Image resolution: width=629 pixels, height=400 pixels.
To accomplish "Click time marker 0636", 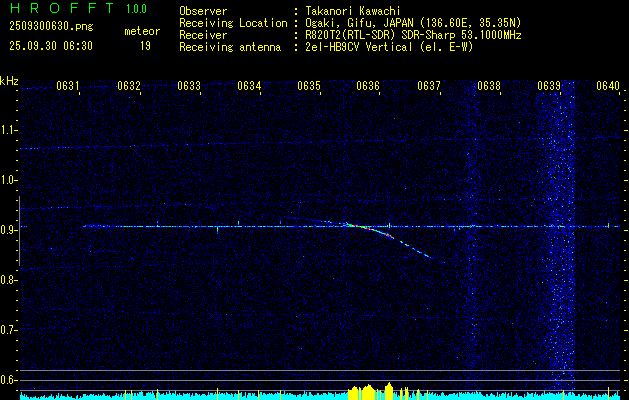I will pos(368,86).
